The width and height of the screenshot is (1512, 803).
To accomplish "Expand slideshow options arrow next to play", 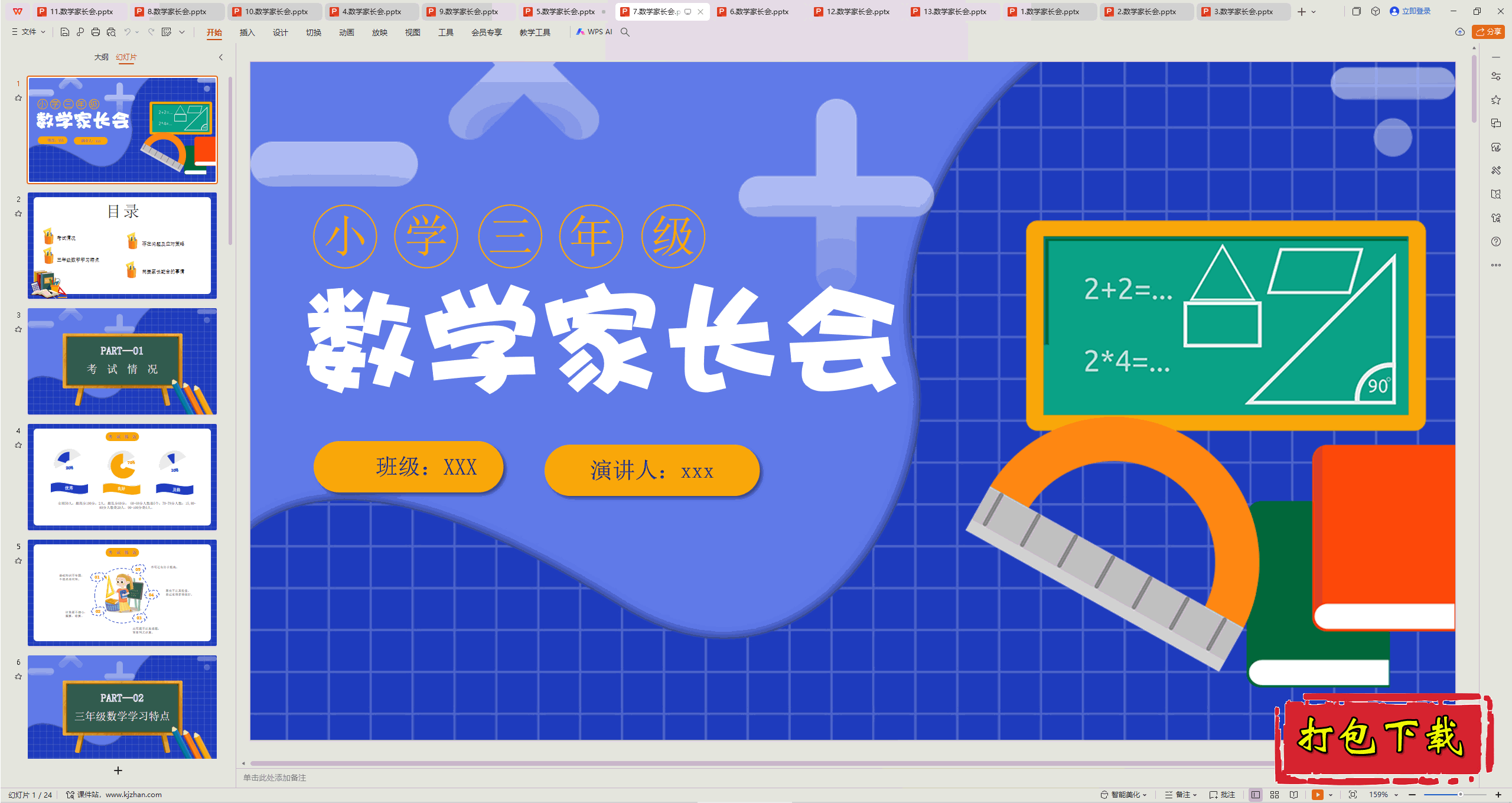I will point(1330,795).
